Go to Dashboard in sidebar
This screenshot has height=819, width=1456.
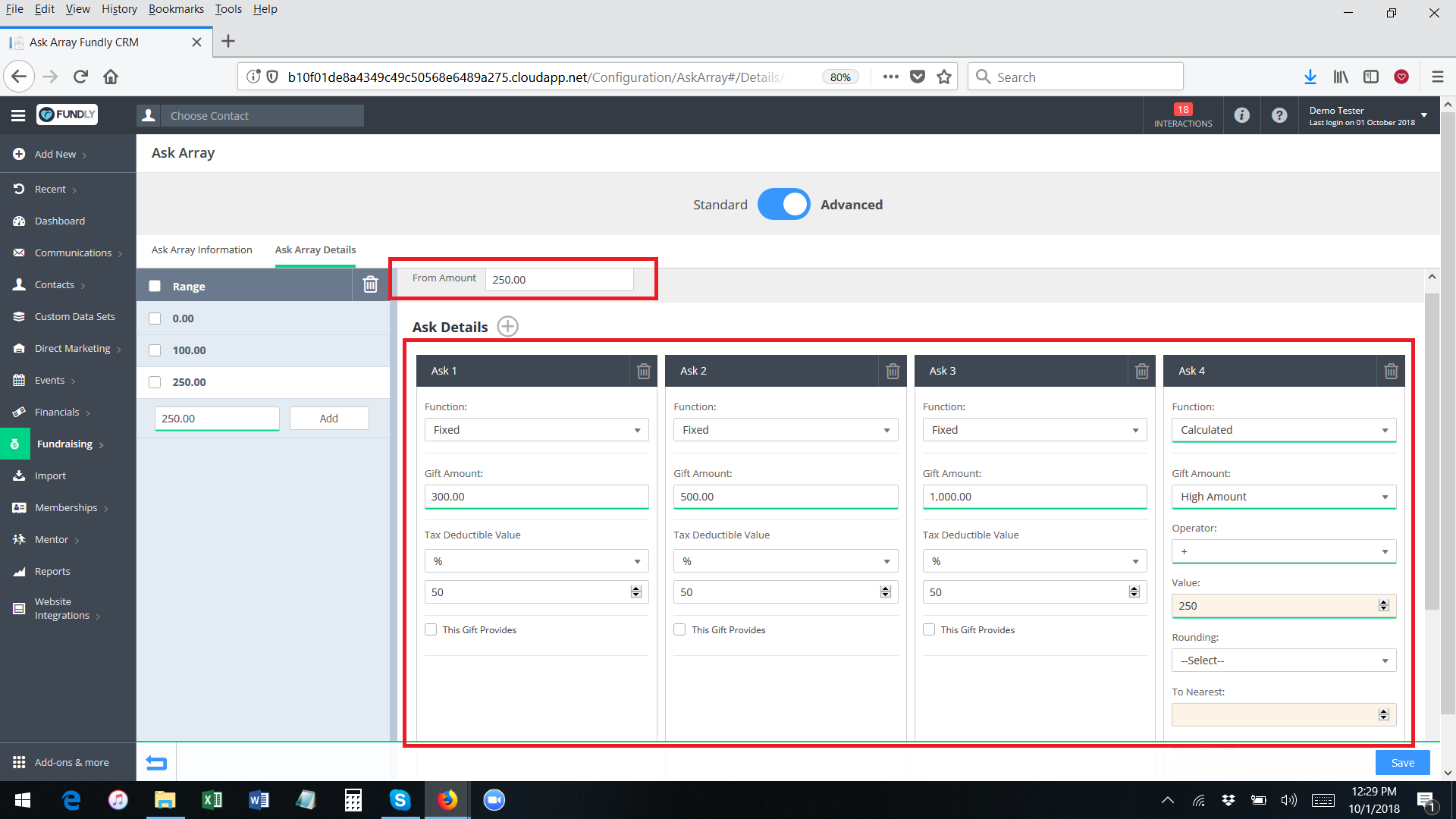(60, 221)
